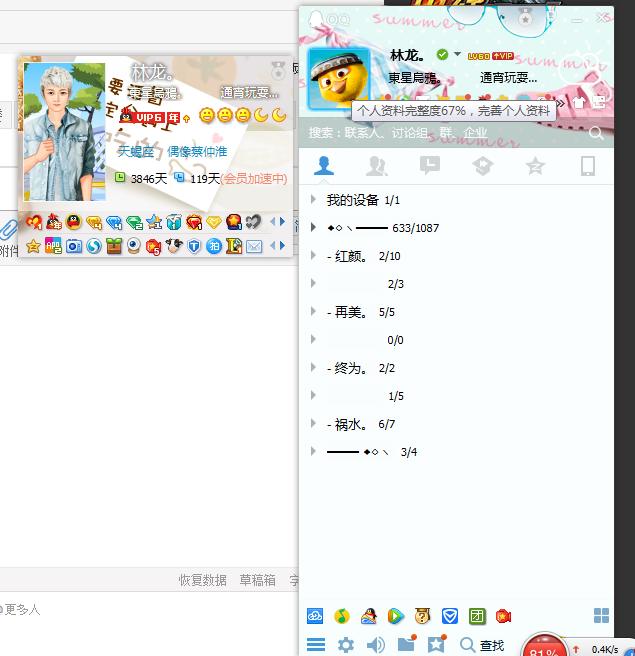Click the yellow diamond level 4 badge
The height and width of the screenshot is (656, 635).
[94, 222]
